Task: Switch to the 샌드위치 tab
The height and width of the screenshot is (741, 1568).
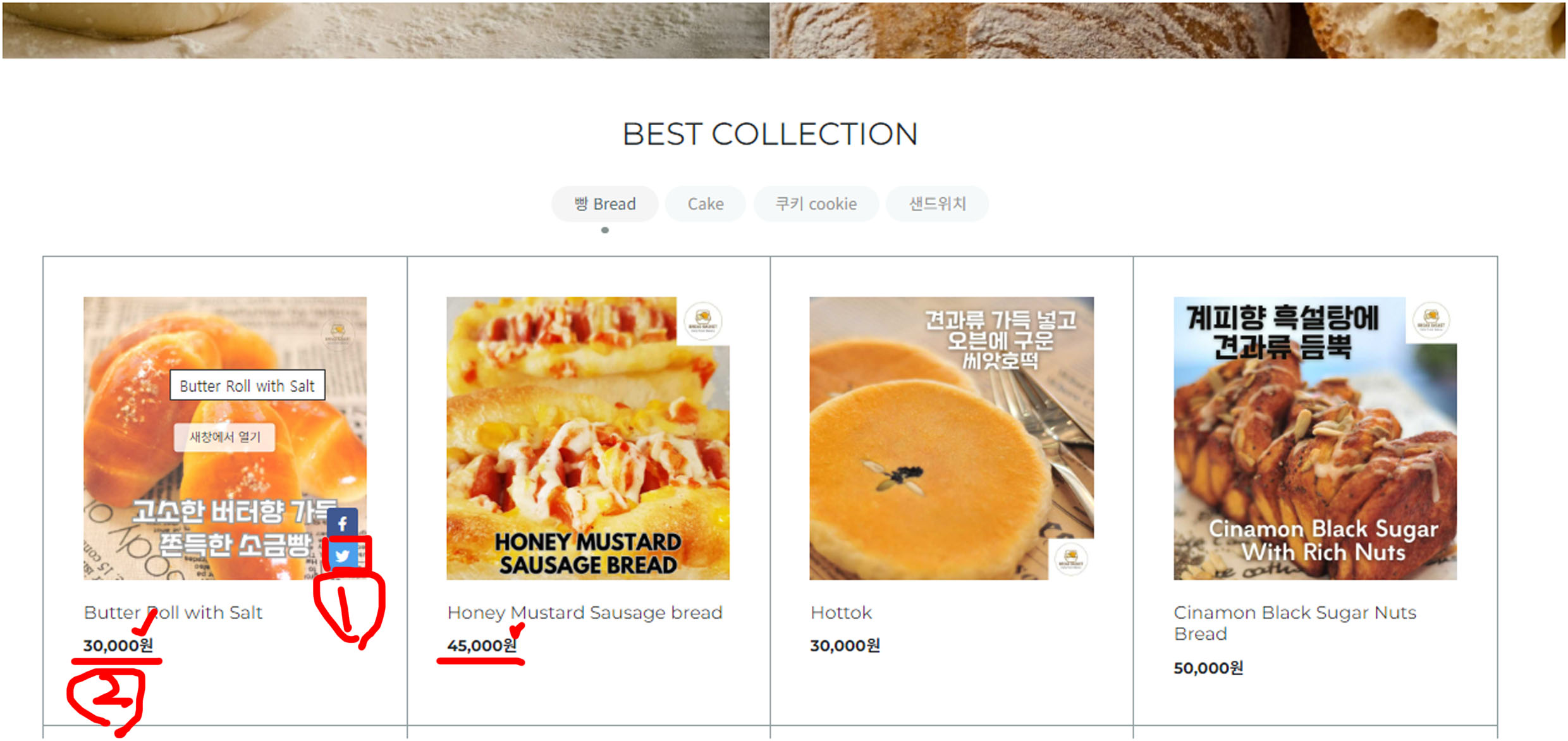Action: [937, 204]
